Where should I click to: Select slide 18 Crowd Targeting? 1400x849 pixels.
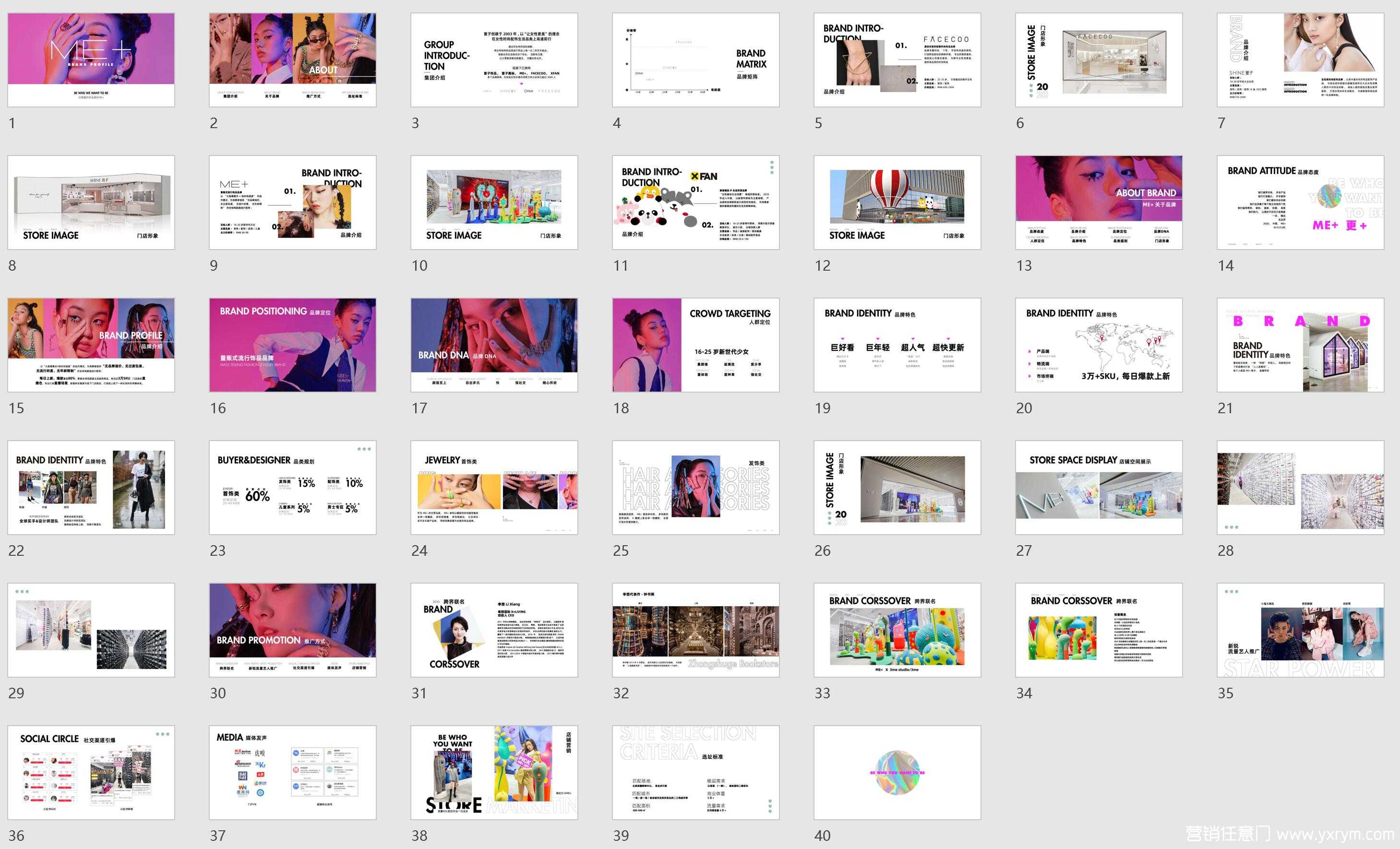695,345
